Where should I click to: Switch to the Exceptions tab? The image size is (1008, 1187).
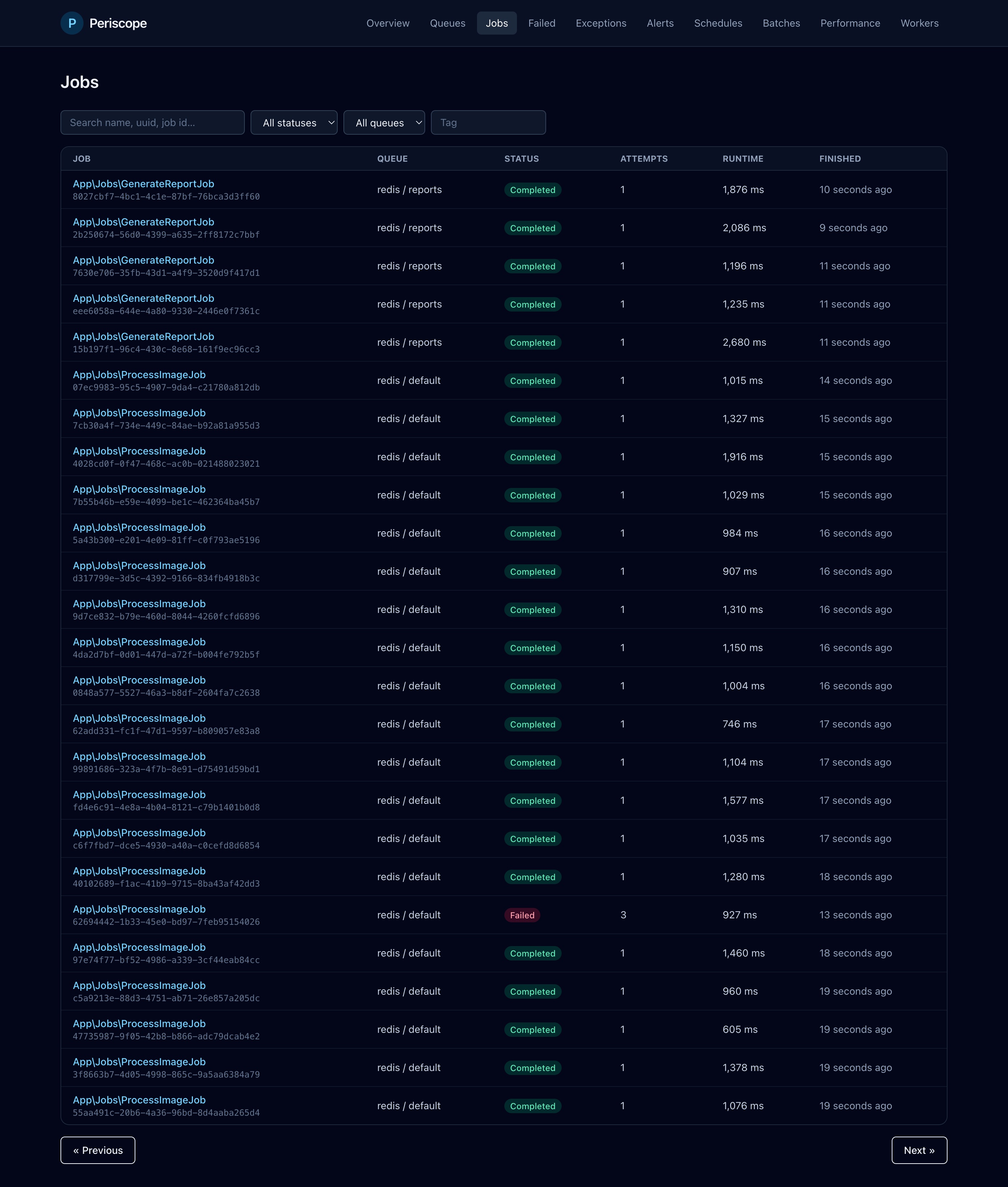(x=600, y=23)
